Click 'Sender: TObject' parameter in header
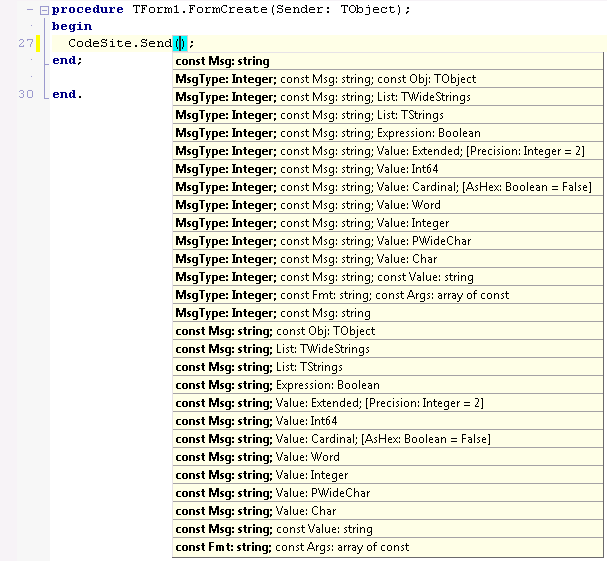The height and width of the screenshot is (561, 607). click(x=338, y=9)
